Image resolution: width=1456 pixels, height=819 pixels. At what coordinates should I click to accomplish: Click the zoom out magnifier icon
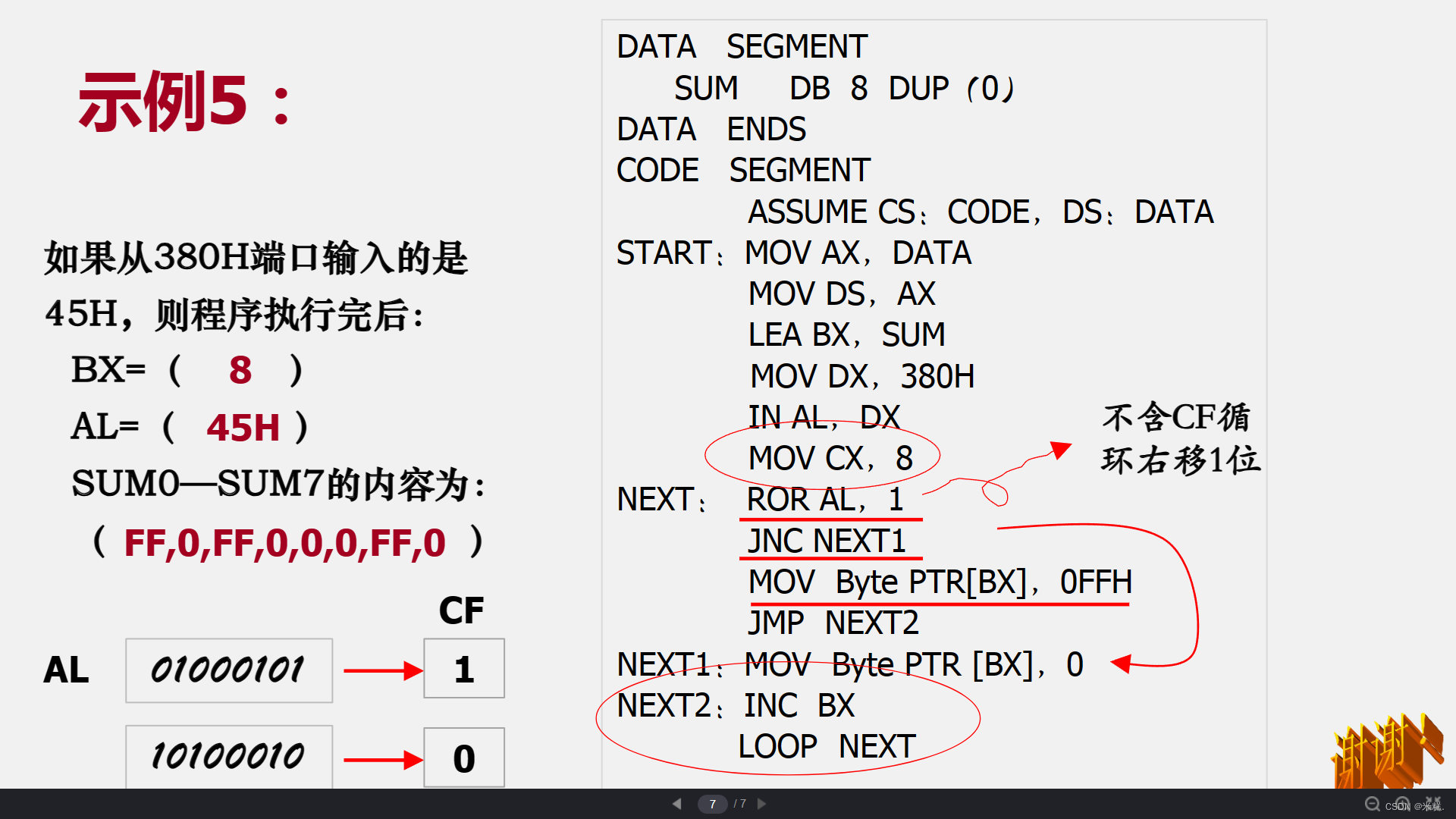tap(1372, 803)
